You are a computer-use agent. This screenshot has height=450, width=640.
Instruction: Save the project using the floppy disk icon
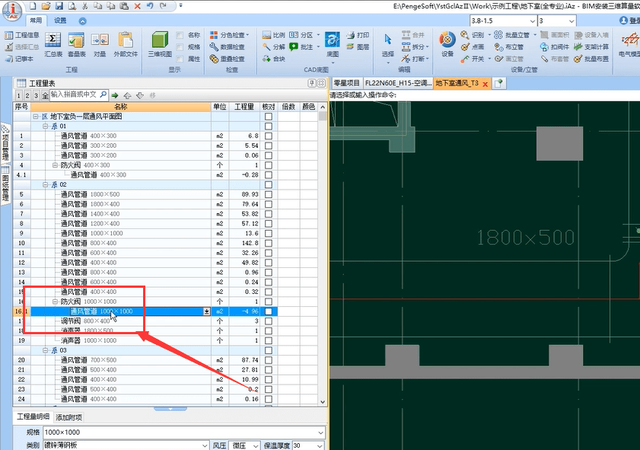(59, 6)
